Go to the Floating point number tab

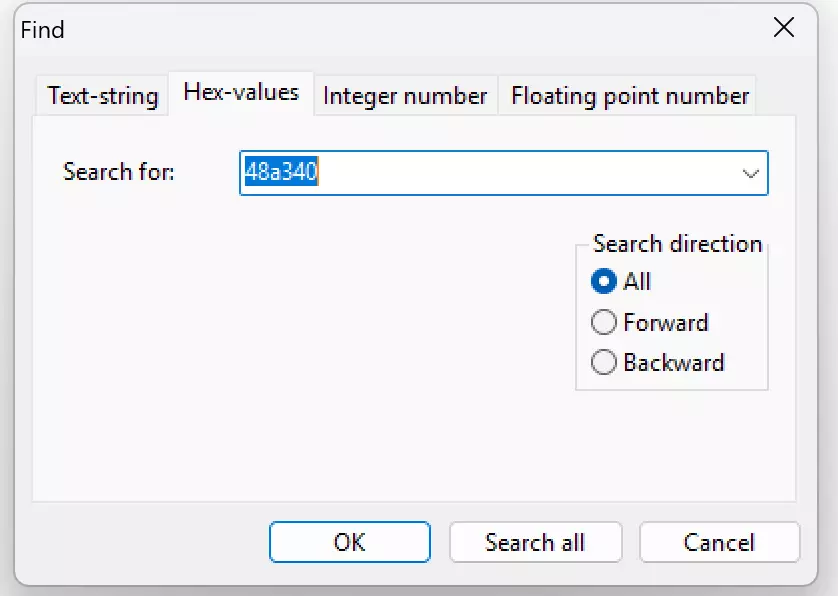click(x=629, y=96)
